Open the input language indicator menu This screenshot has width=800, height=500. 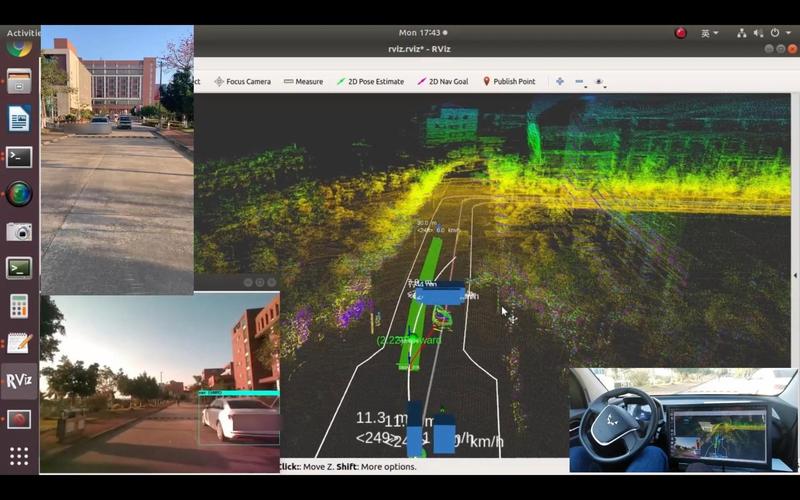[x=708, y=32]
